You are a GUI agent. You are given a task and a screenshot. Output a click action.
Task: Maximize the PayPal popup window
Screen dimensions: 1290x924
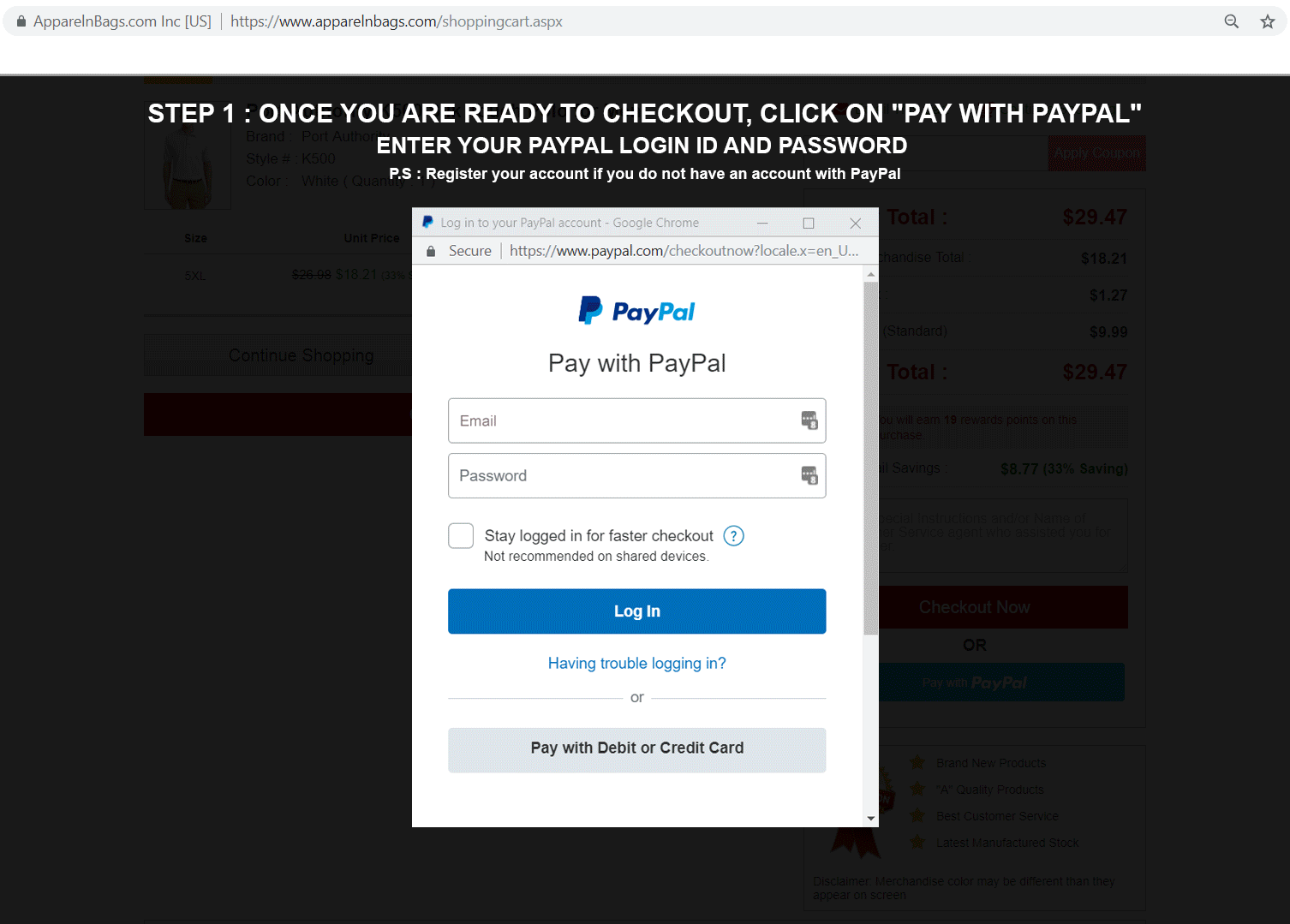808,223
